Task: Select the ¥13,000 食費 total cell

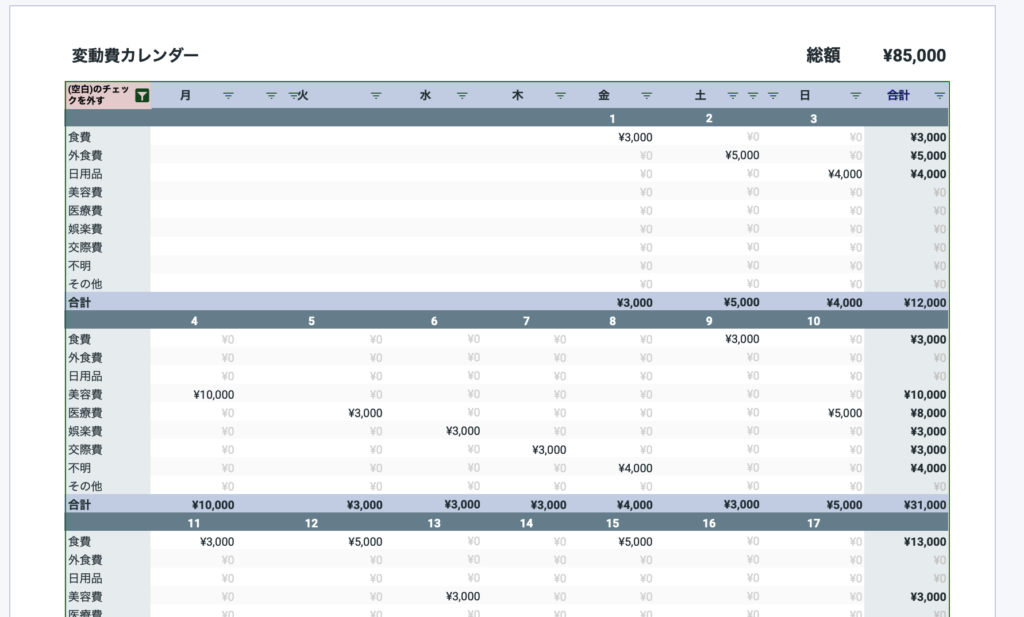Action: pos(924,542)
